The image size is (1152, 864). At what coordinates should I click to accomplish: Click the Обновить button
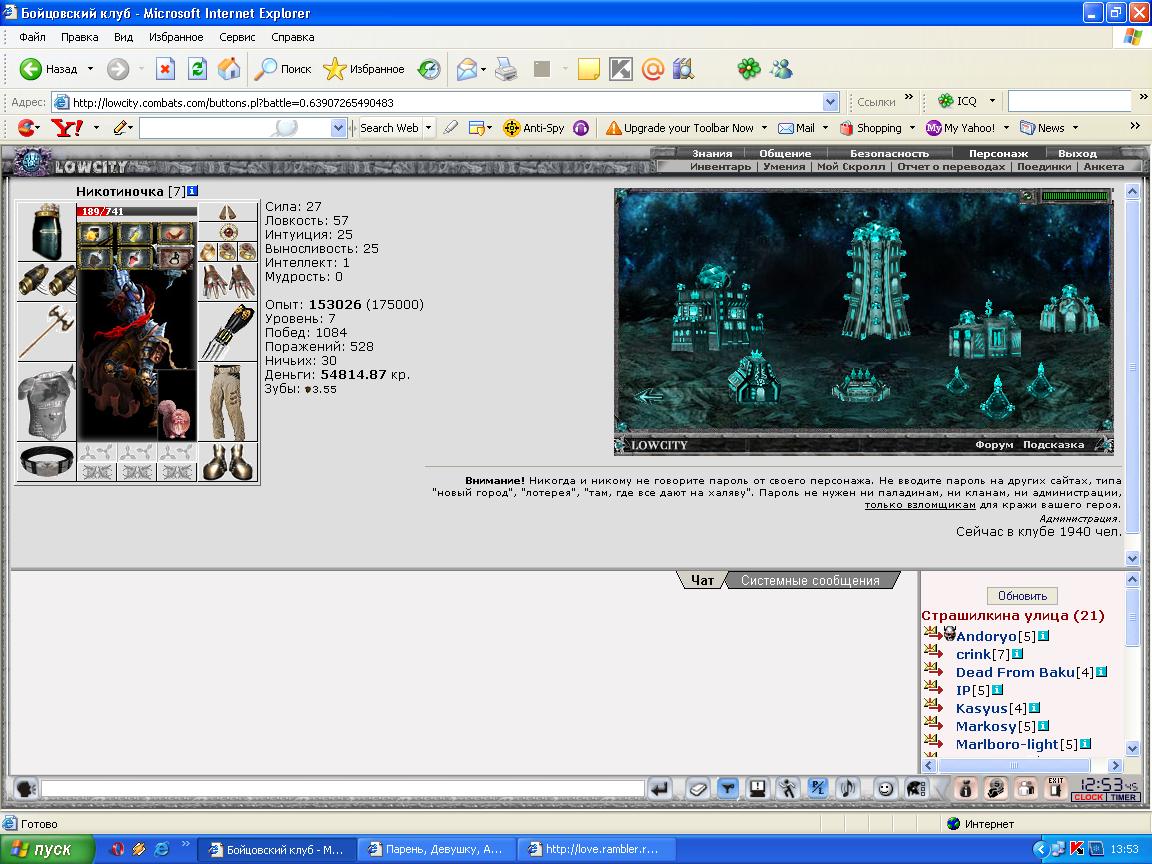[x=1022, y=596]
